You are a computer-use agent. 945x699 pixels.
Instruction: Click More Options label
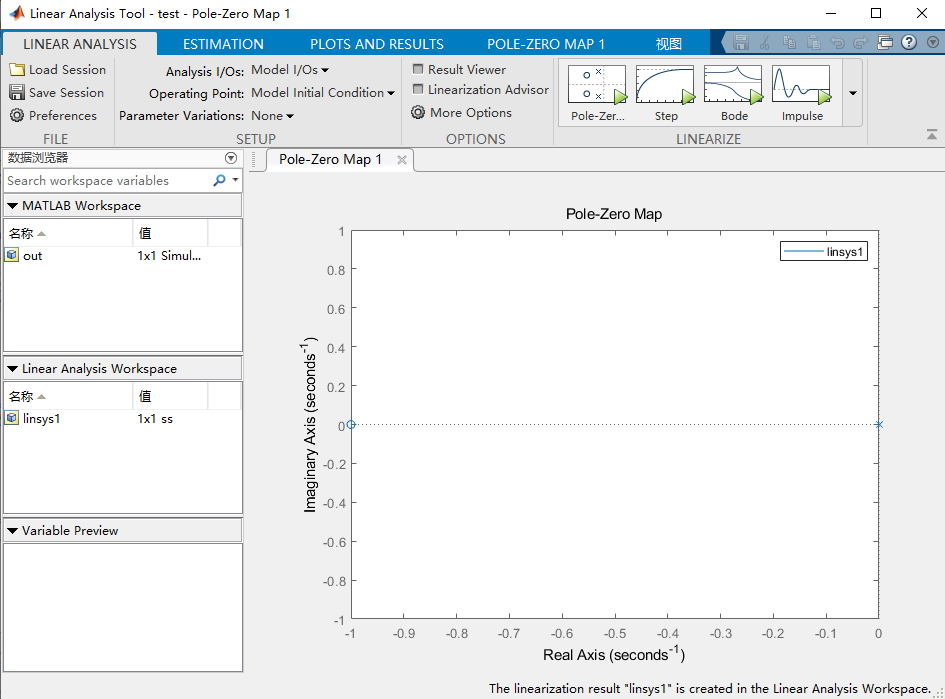click(x=471, y=113)
